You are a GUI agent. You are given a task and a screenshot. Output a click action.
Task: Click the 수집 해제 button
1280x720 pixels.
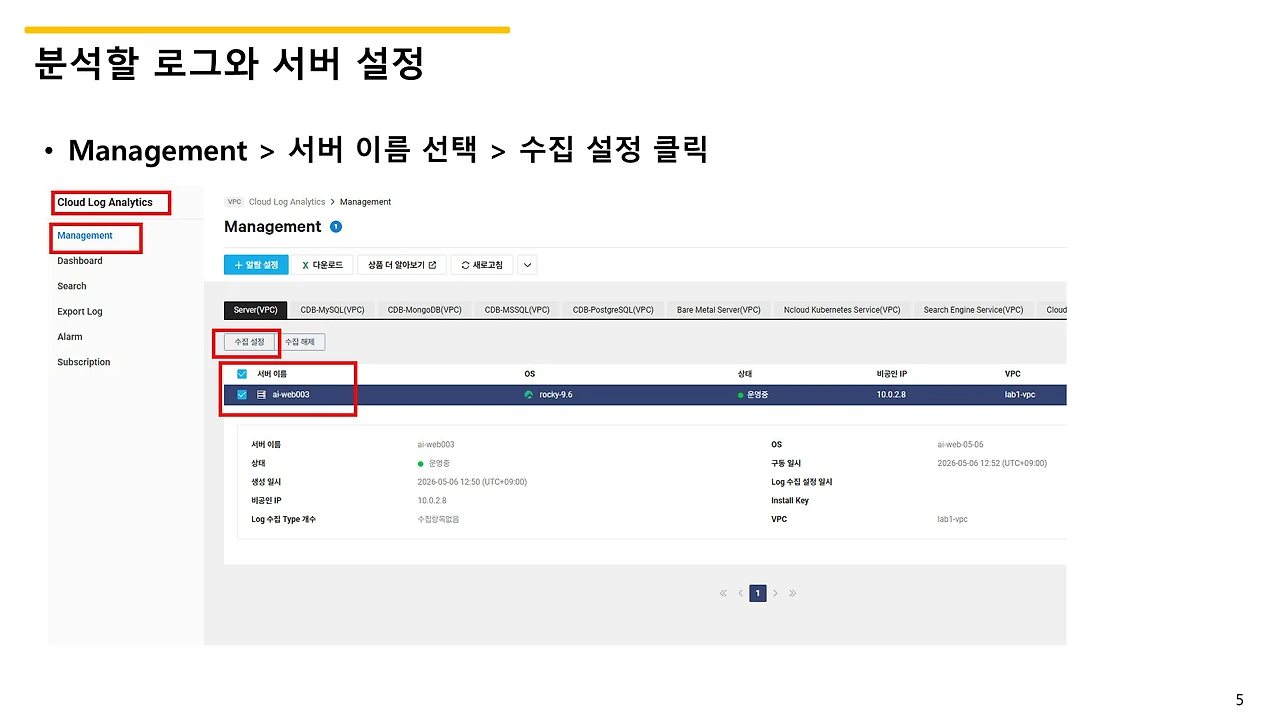point(300,342)
